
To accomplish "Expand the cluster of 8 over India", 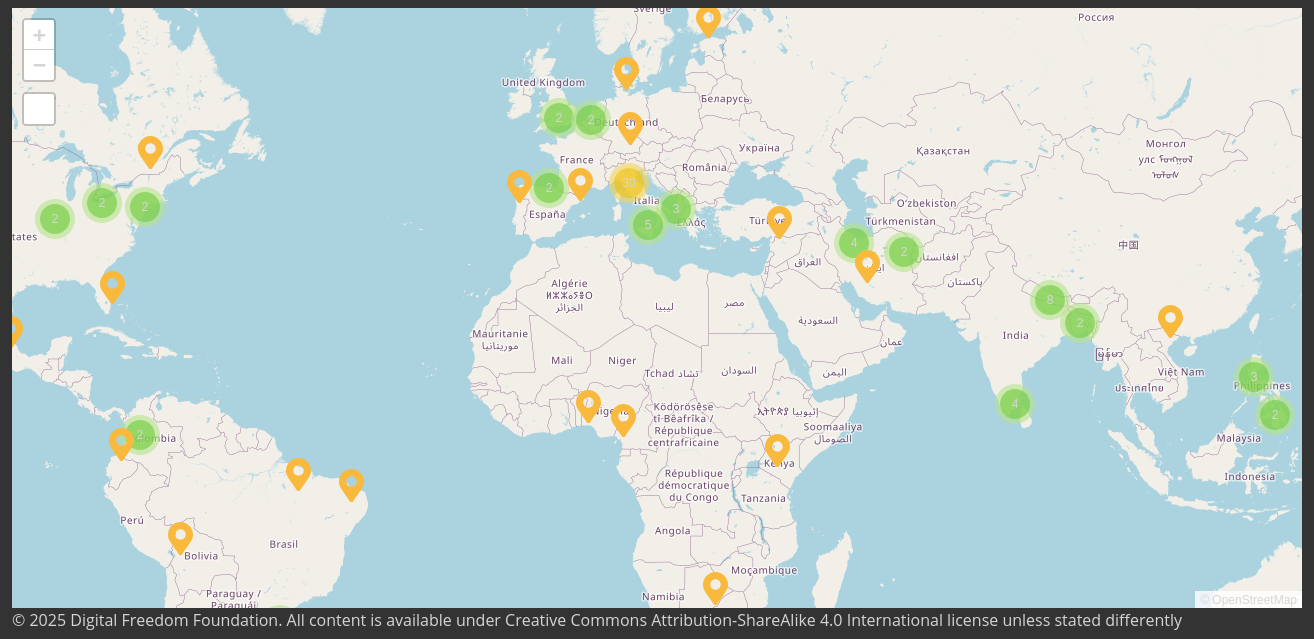I will [1049, 299].
